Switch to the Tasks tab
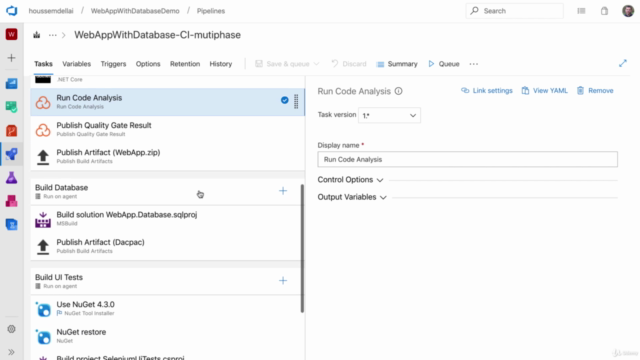Screen dimensions: 640x360 (x=43, y=64)
